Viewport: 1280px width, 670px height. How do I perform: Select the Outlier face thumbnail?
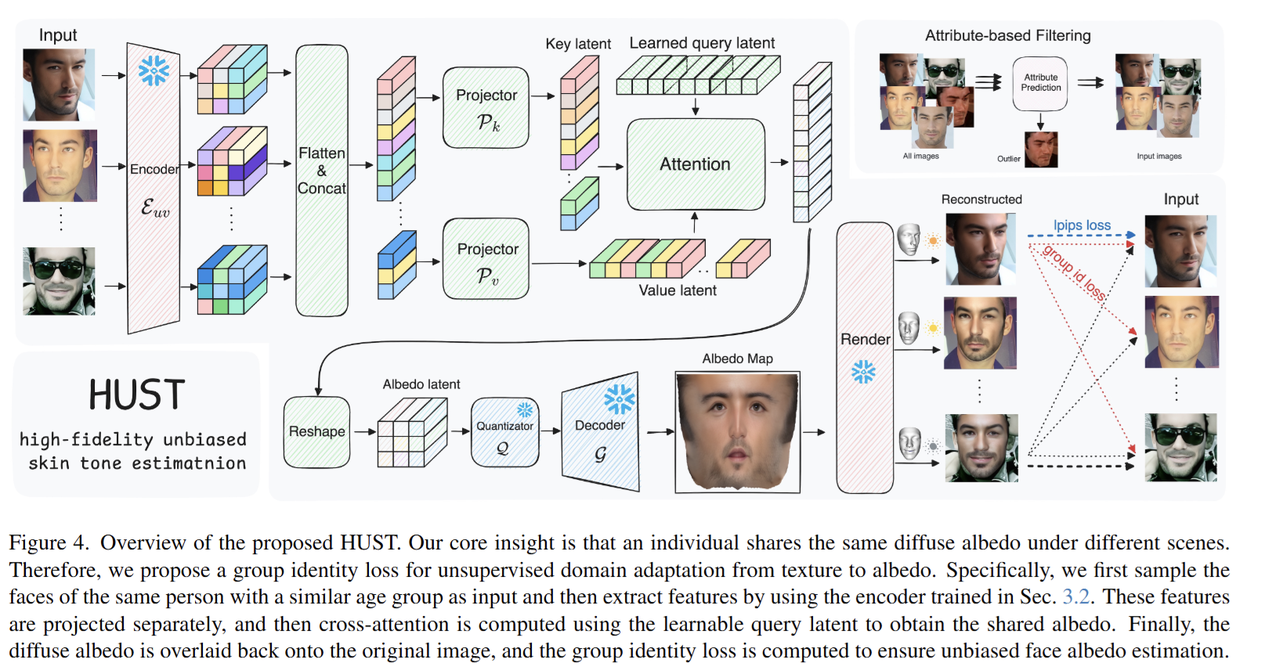click(x=1040, y=149)
